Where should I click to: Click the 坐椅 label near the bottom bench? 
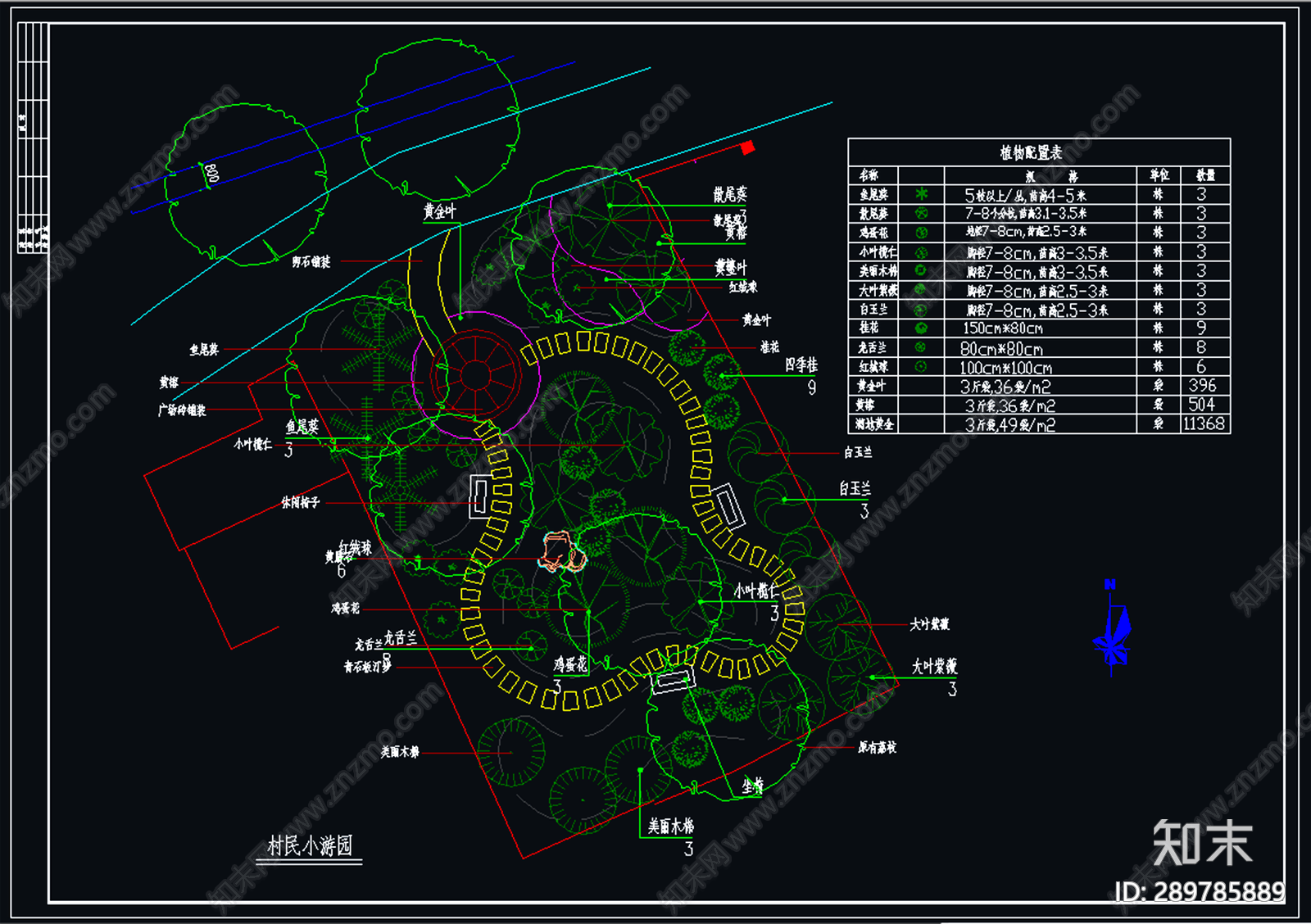coord(752,786)
